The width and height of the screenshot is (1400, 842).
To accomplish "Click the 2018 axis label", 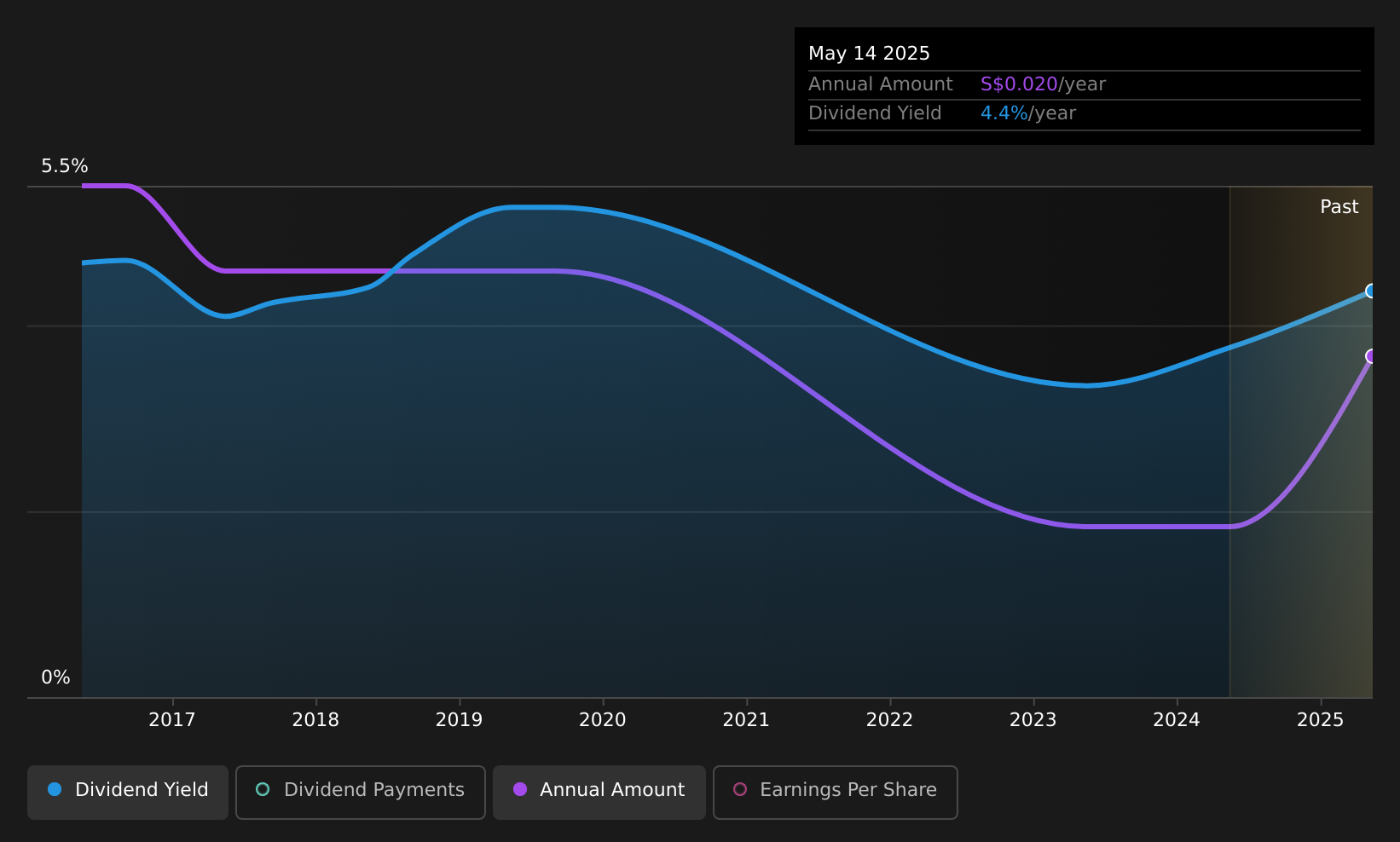I will coord(315,720).
